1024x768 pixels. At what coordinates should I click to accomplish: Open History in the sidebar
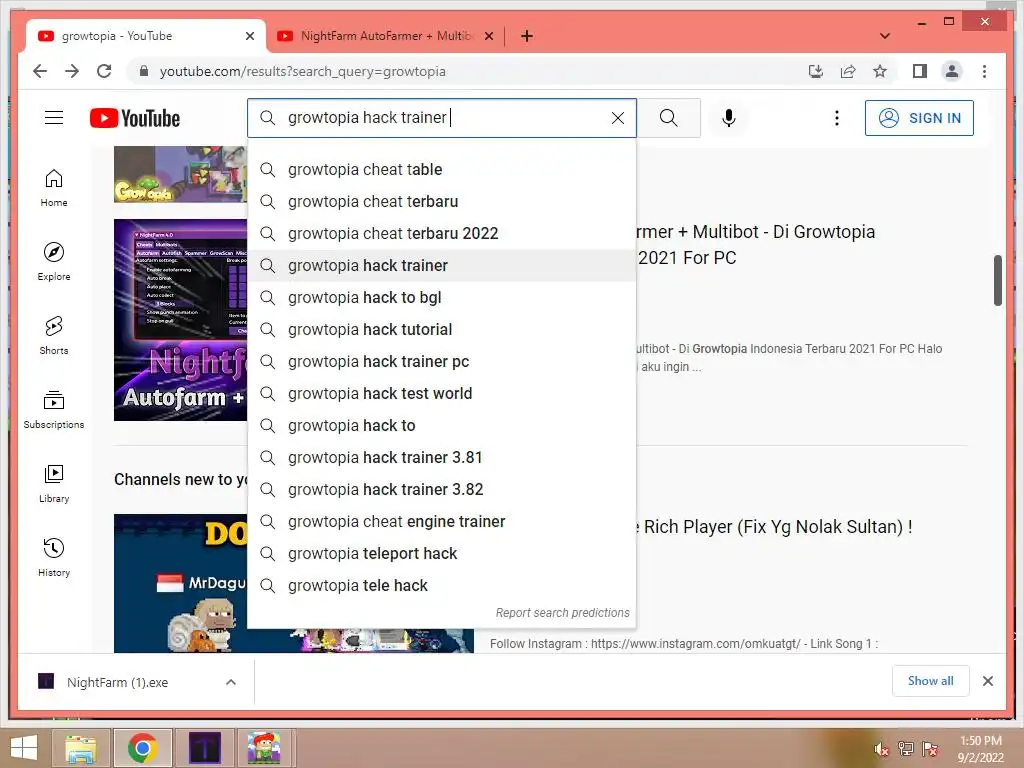[x=54, y=557]
